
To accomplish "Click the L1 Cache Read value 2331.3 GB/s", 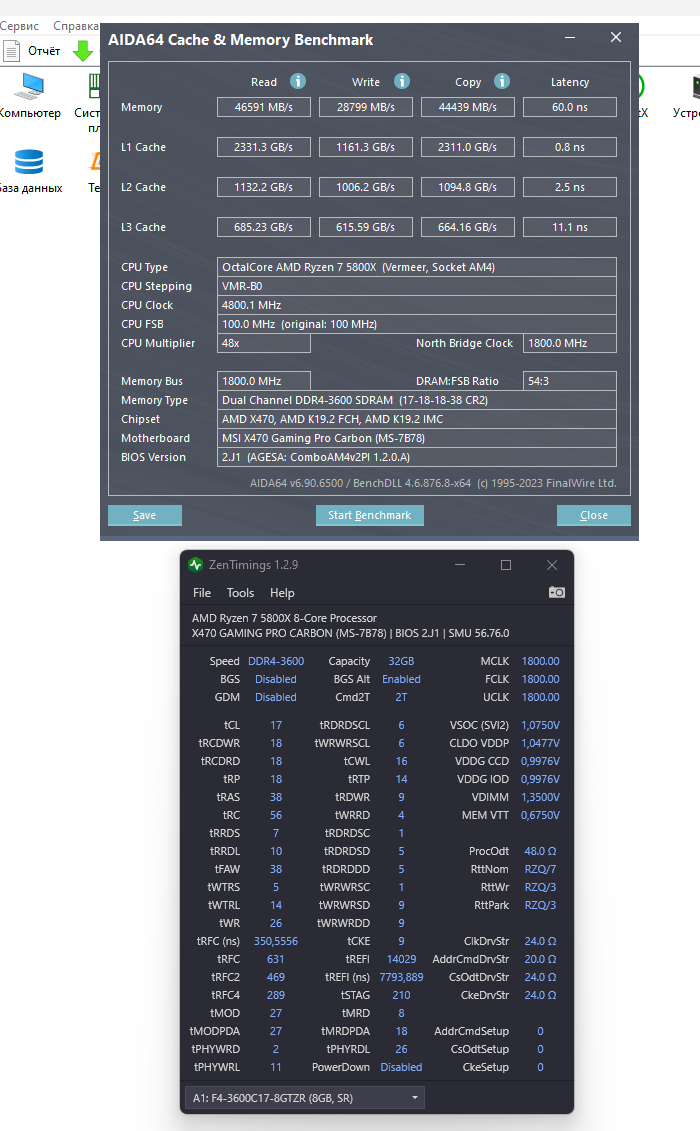I will (x=264, y=147).
